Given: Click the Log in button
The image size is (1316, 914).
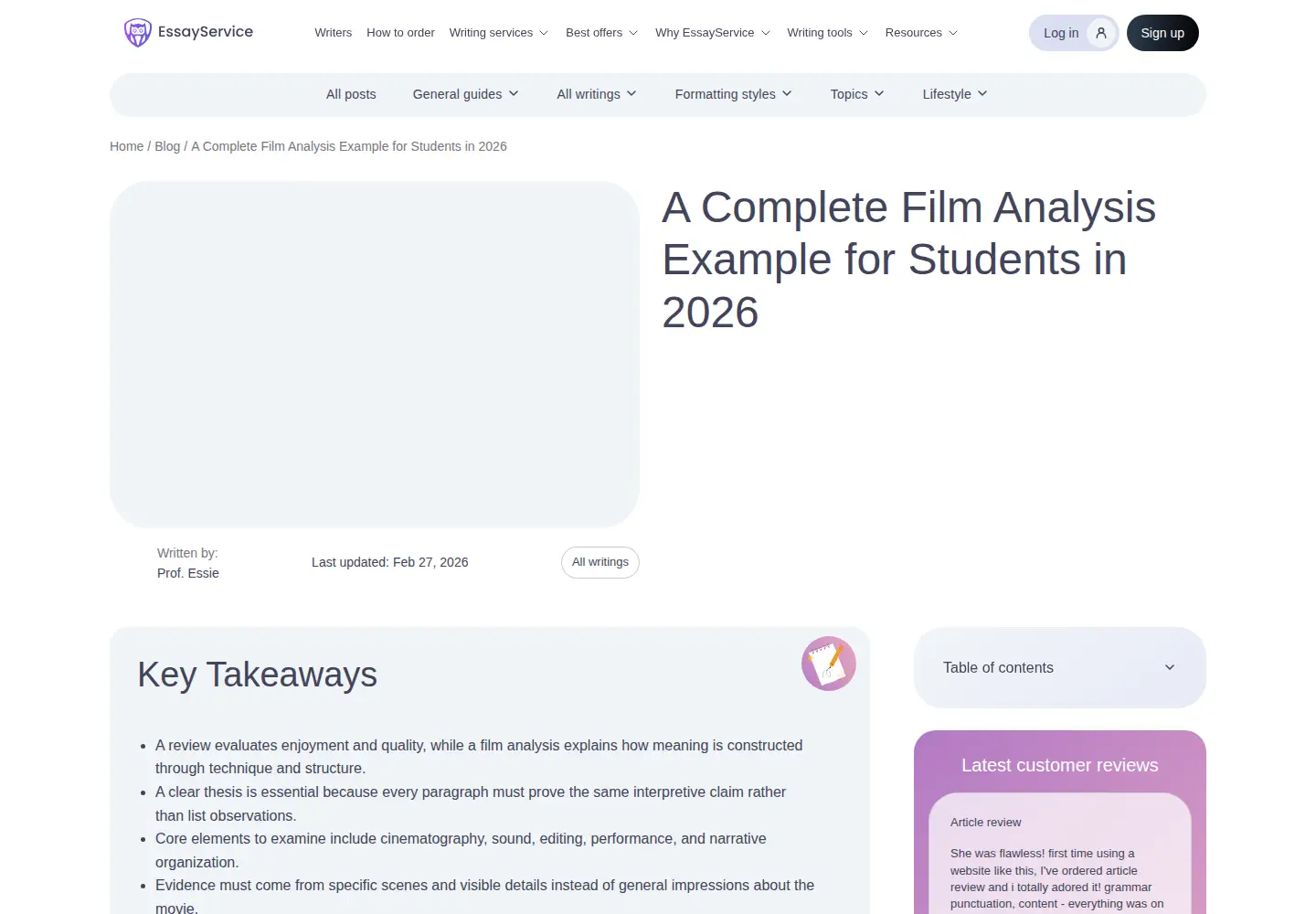Looking at the screenshot, I should coord(1074,33).
